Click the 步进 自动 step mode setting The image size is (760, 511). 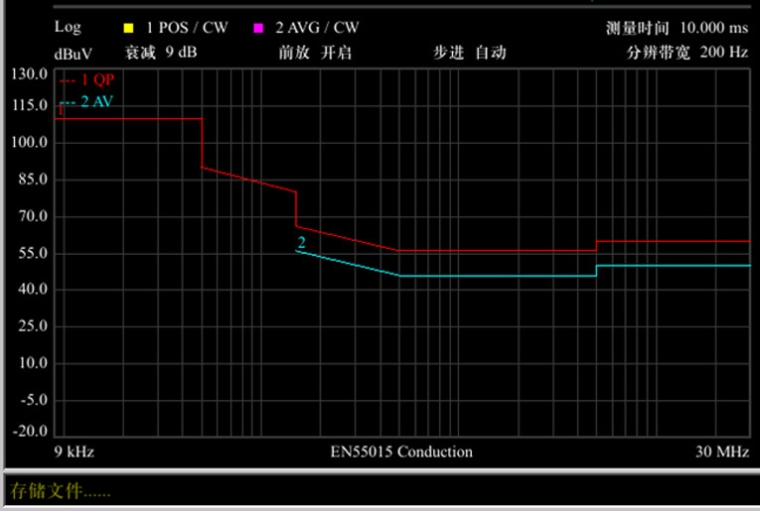(x=469, y=52)
